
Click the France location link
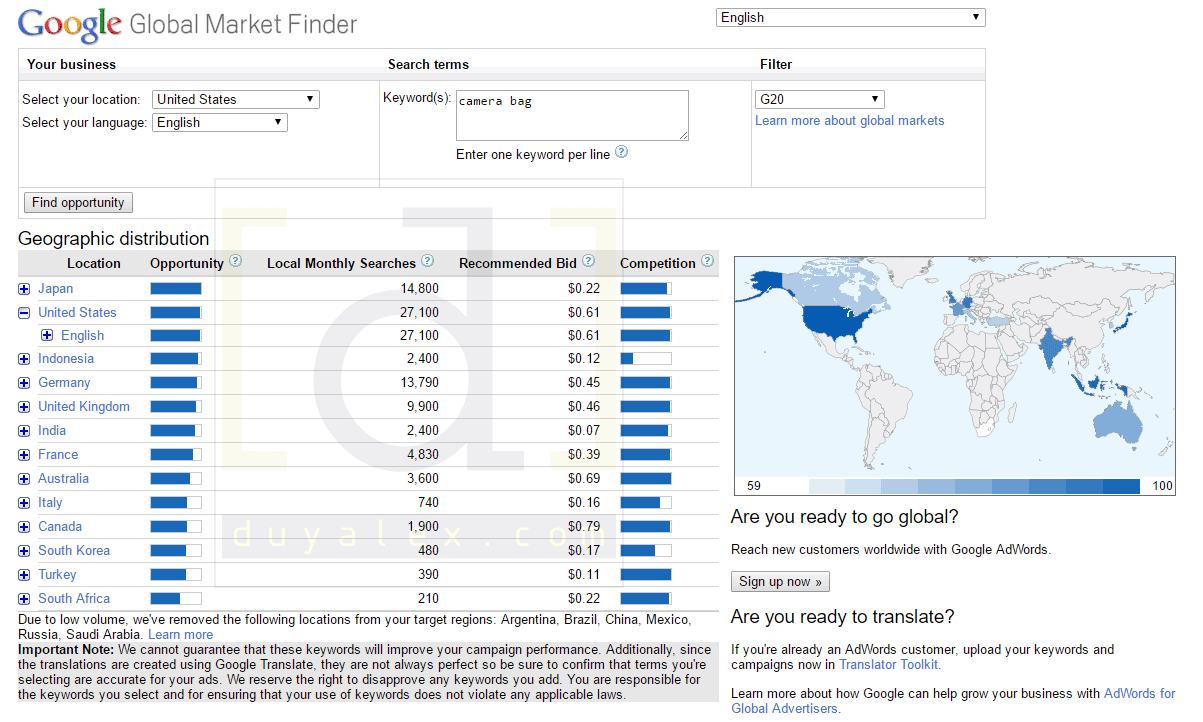pyautogui.click(x=58, y=454)
